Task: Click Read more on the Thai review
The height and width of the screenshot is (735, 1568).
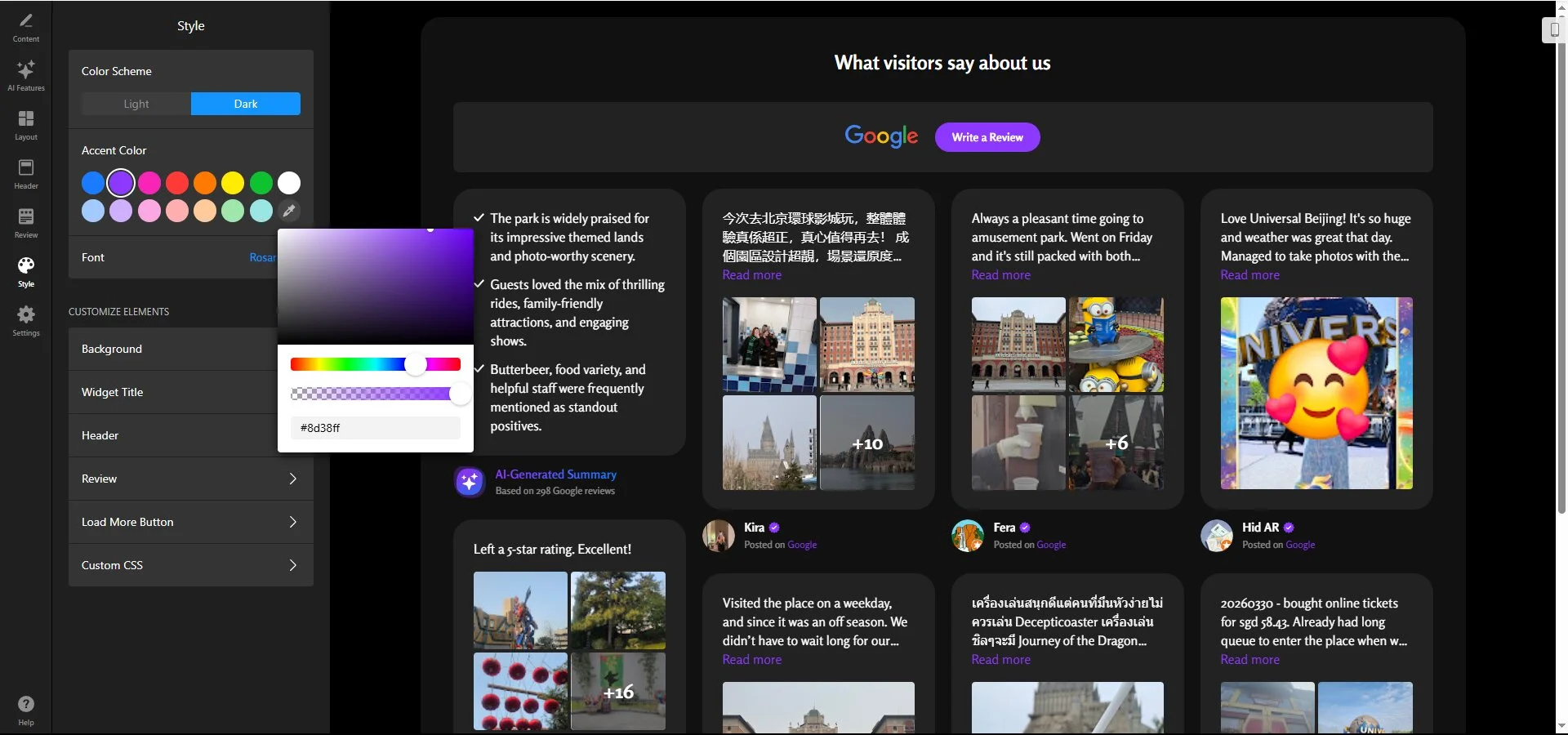Action: pyautogui.click(x=1000, y=660)
